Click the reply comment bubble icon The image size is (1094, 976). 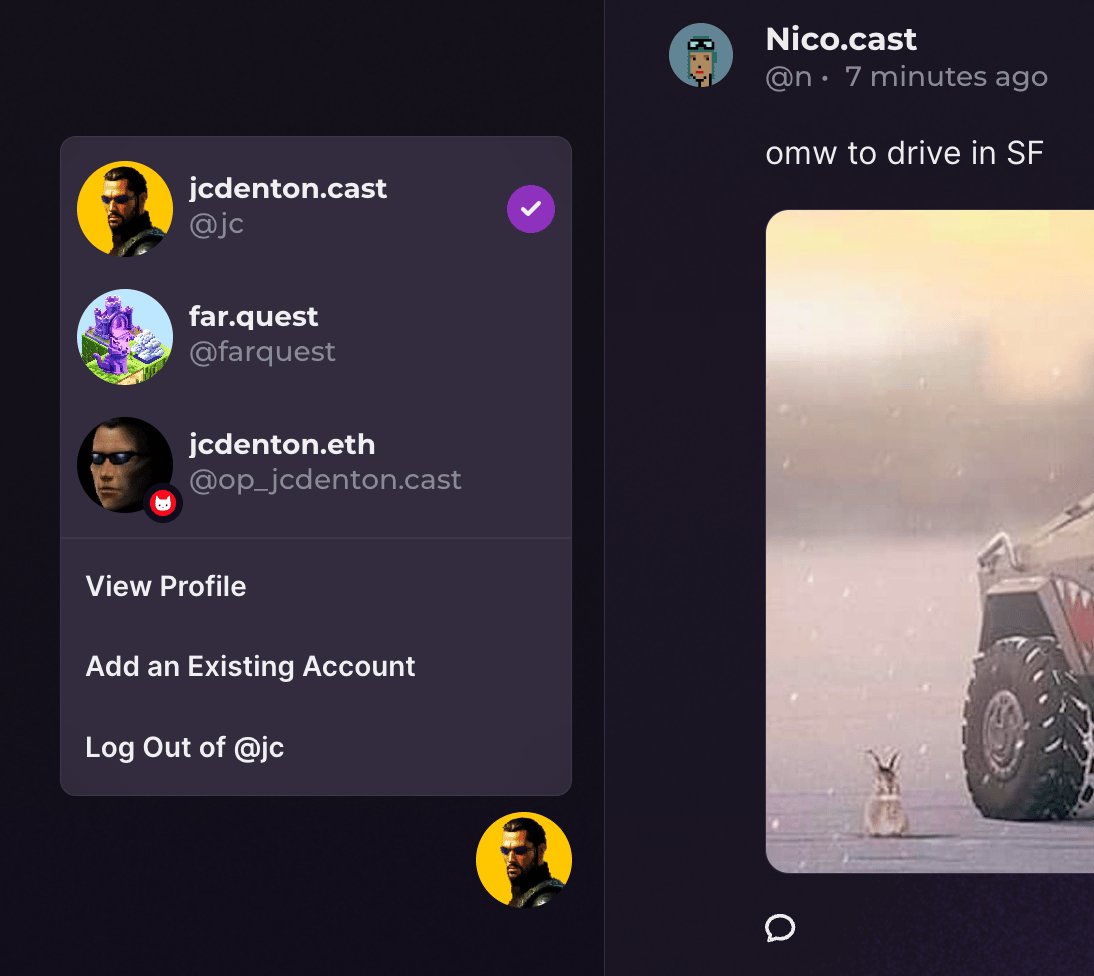pos(780,928)
